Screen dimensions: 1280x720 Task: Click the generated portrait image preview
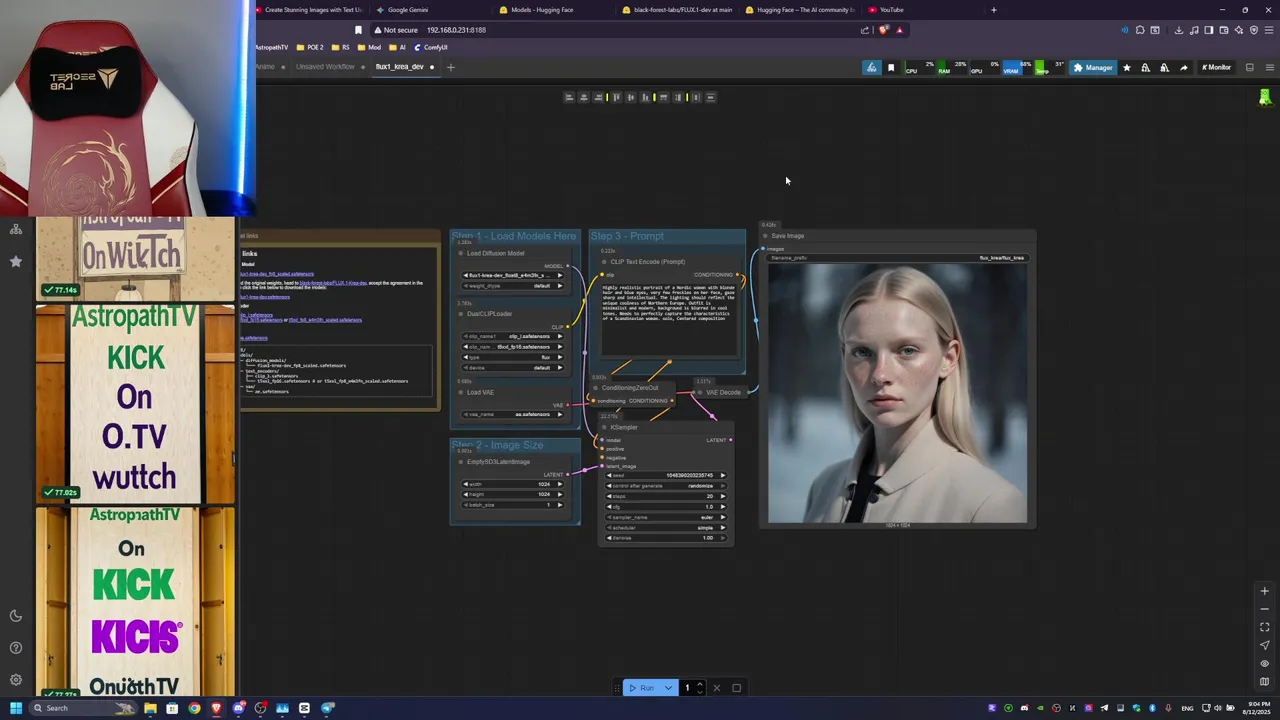[x=897, y=393]
